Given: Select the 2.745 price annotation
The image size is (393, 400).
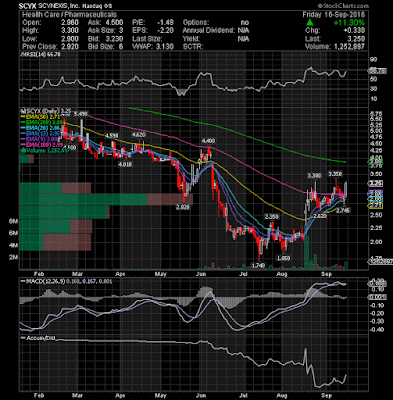Looking at the screenshot, I should click(343, 210).
